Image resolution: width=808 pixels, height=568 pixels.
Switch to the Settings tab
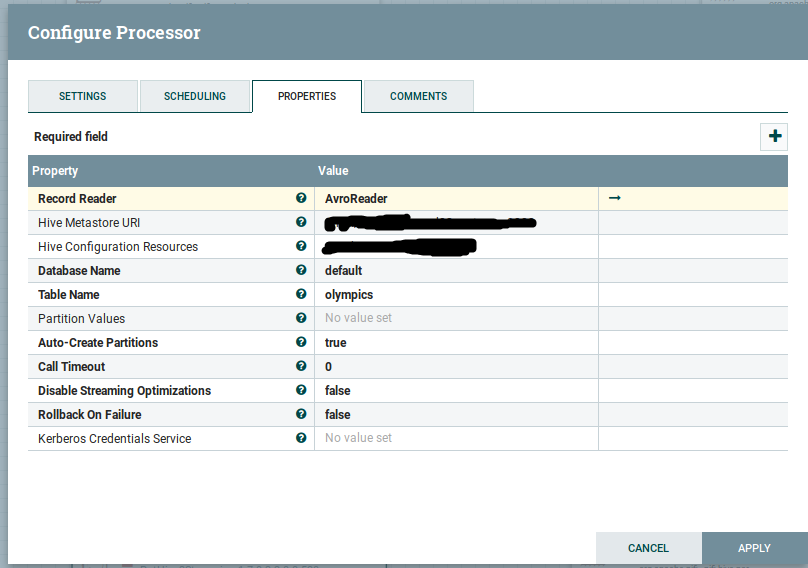tap(82, 96)
